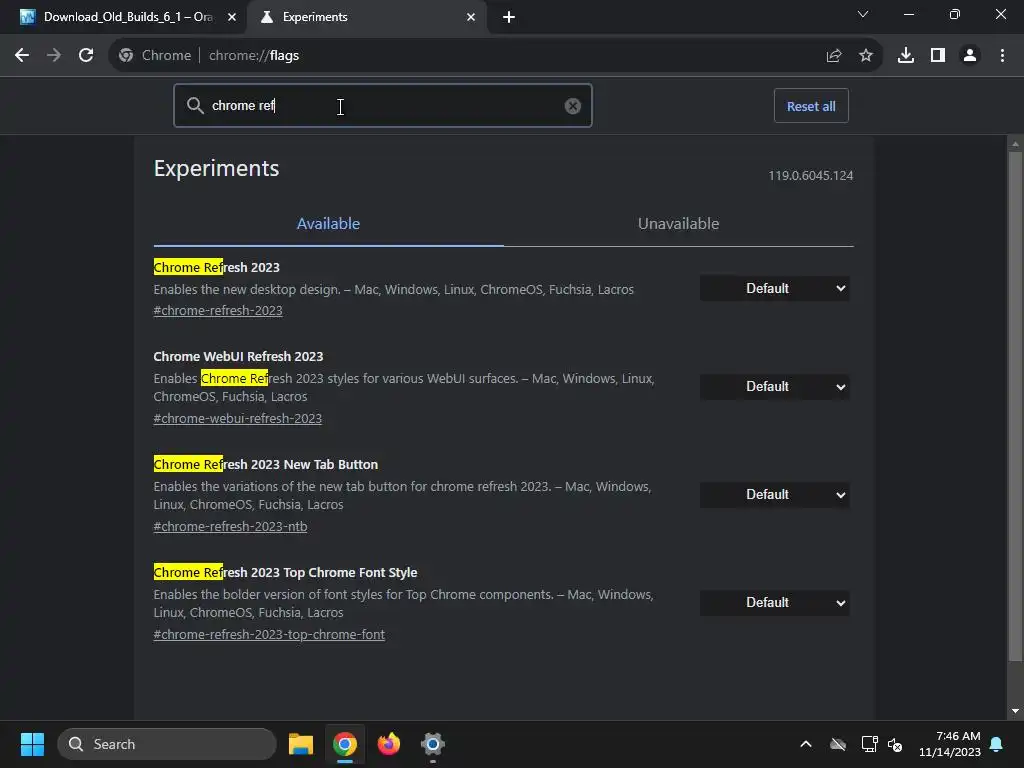The image size is (1024, 768).
Task: Toggle the side panel icon
Action: tap(938, 56)
